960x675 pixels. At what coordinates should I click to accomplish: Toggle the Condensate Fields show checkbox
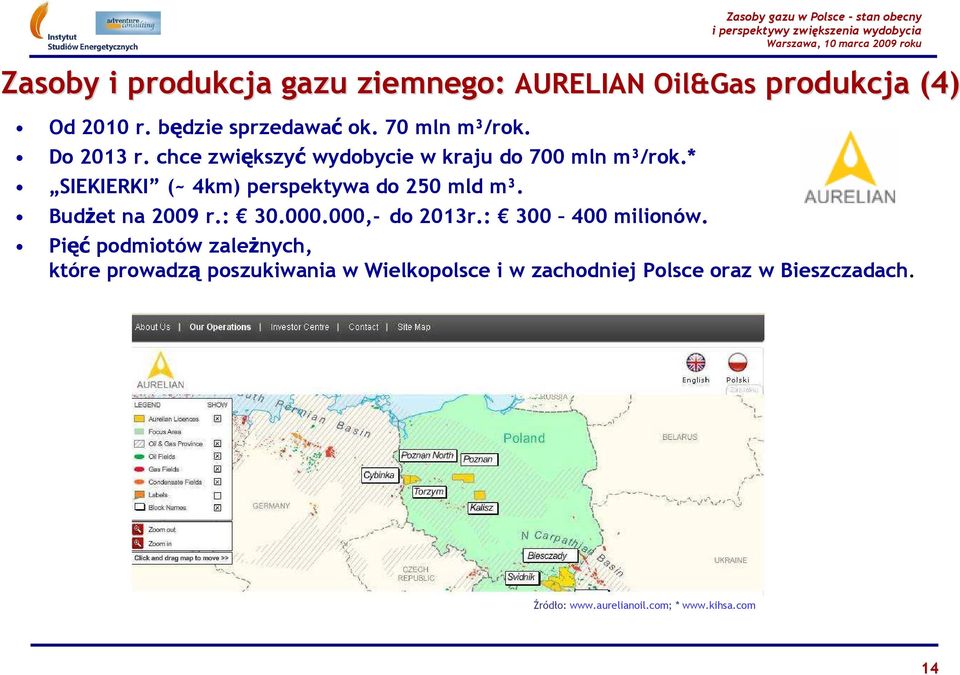pos(217,482)
